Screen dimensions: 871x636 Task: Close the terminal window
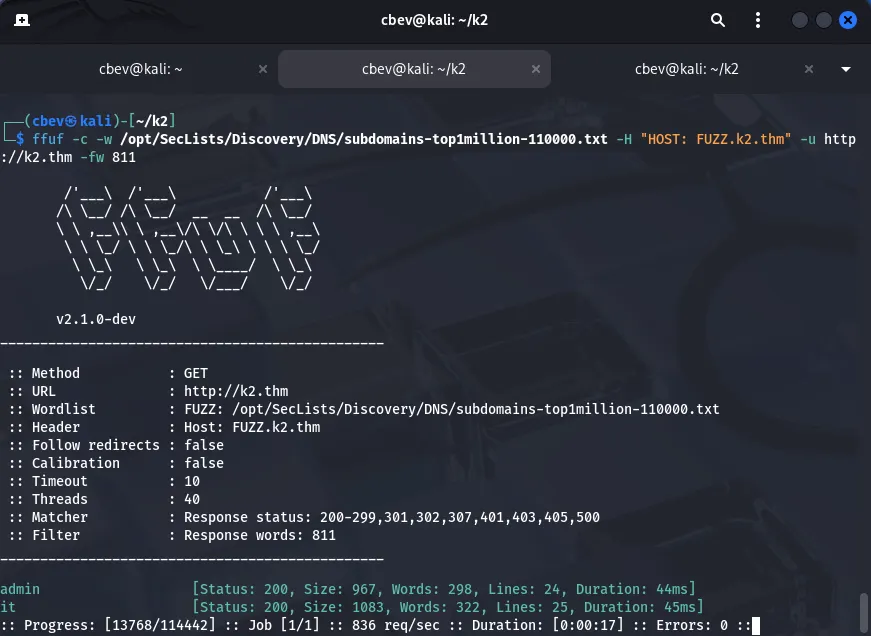[849, 20]
